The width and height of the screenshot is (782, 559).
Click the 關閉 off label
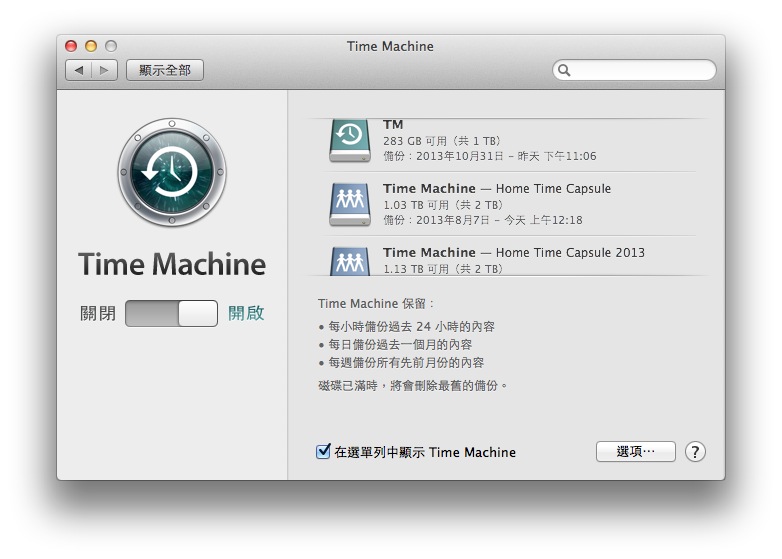(x=98, y=314)
